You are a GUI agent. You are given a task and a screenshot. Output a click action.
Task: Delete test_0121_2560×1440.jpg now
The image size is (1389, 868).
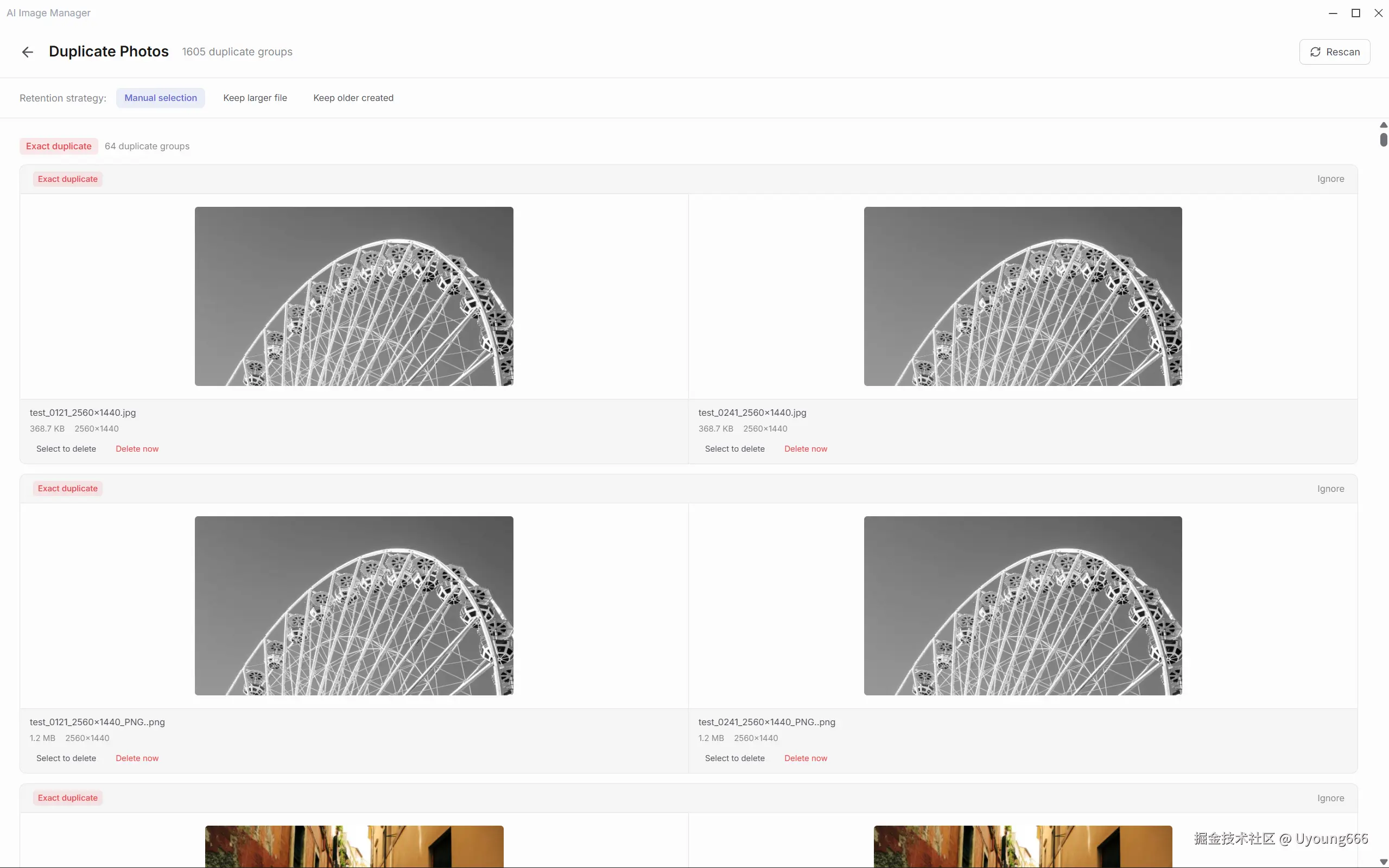(x=137, y=449)
